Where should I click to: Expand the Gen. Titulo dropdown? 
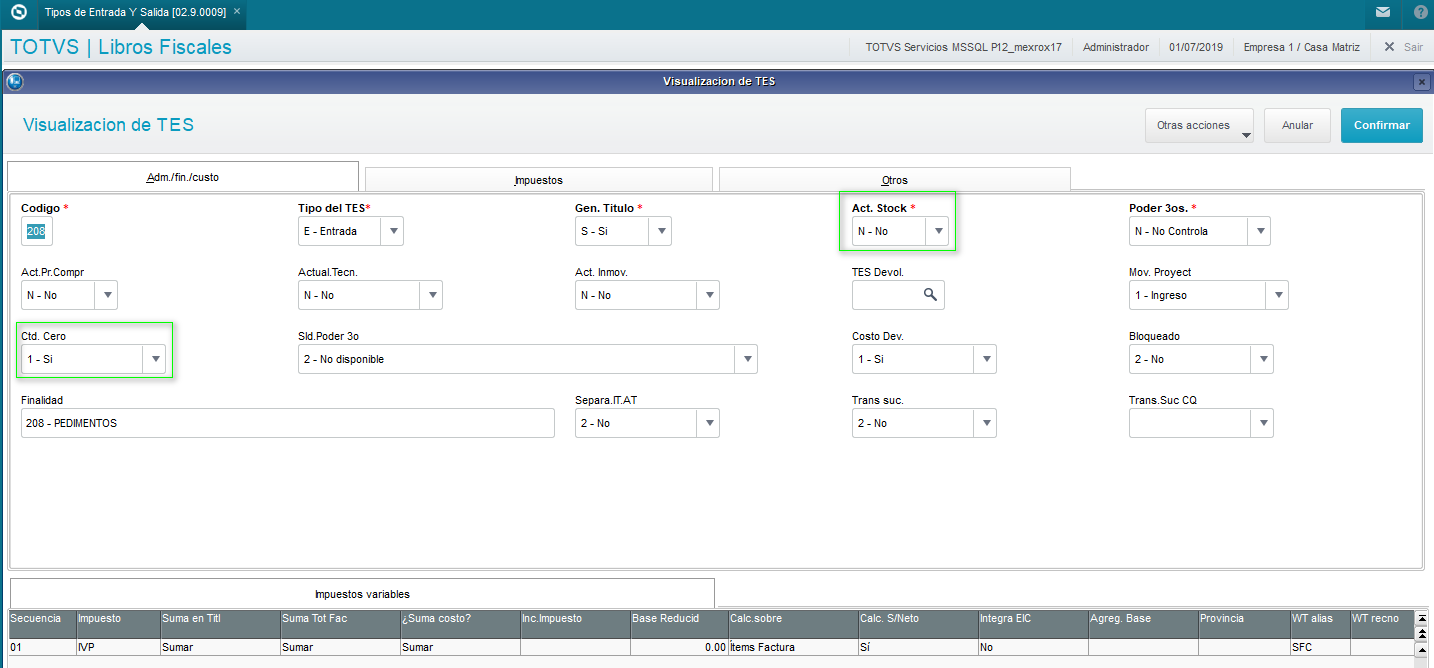pyautogui.click(x=661, y=231)
